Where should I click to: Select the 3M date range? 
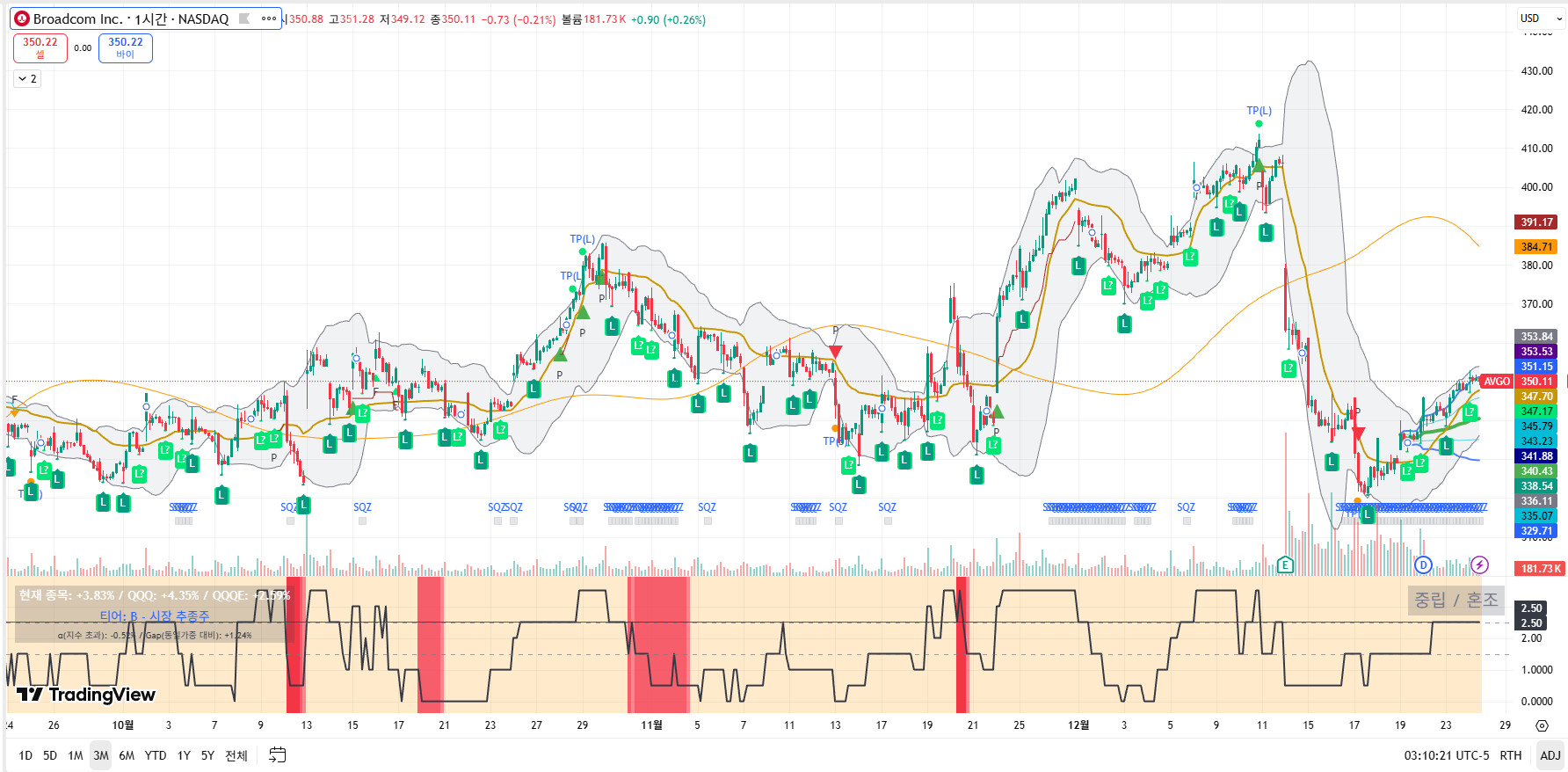click(101, 755)
